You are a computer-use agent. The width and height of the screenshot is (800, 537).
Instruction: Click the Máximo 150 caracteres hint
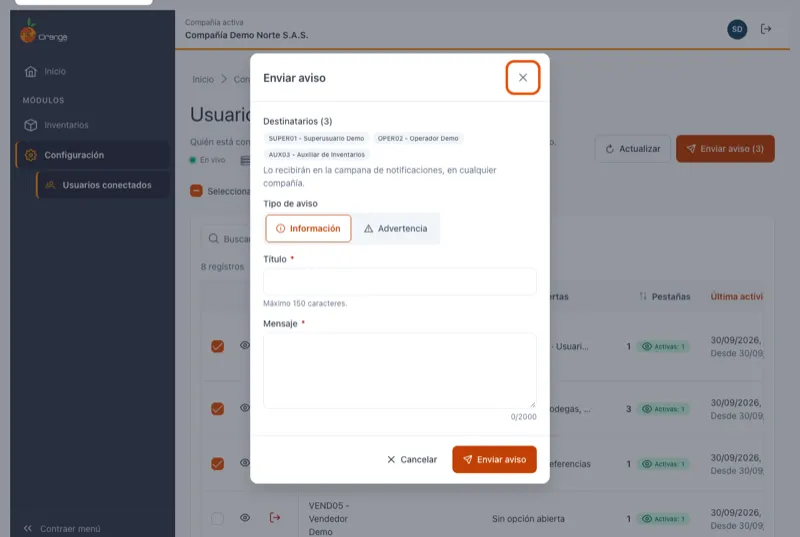(x=305, y=303)
